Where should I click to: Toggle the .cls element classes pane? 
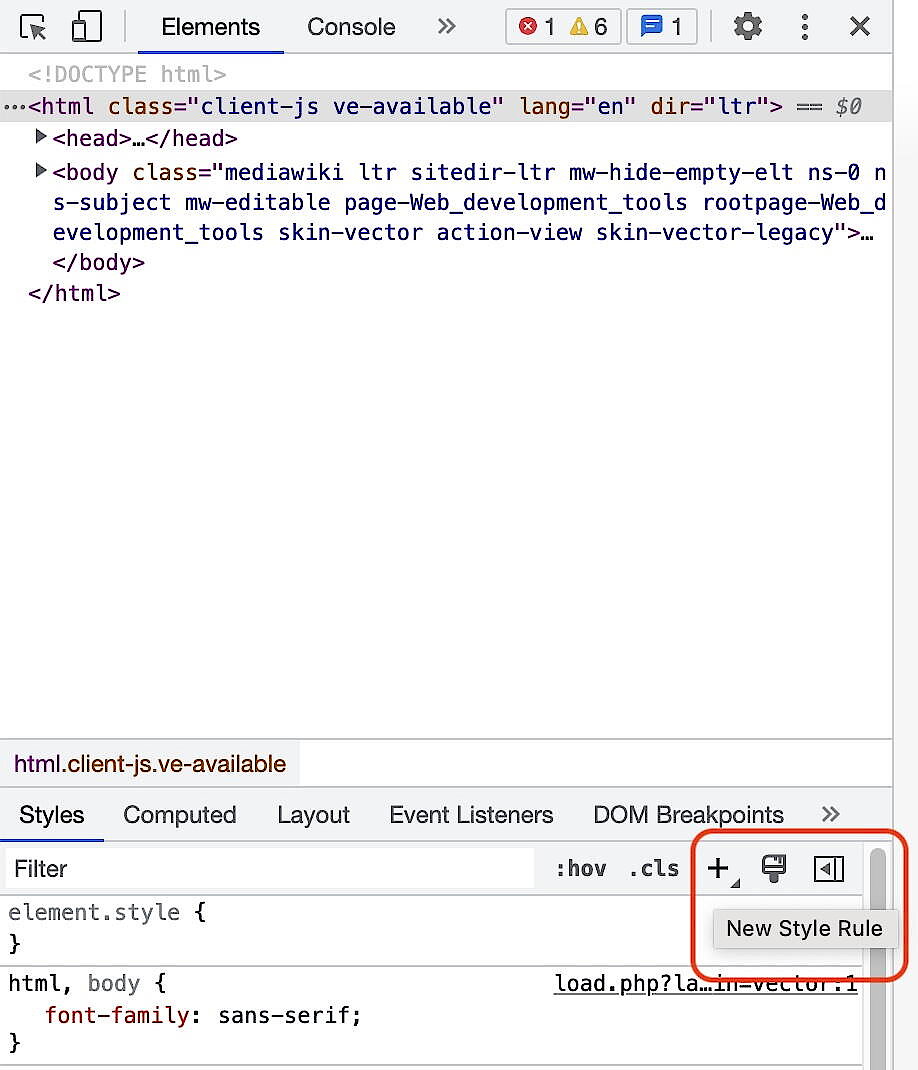(654, 868)
